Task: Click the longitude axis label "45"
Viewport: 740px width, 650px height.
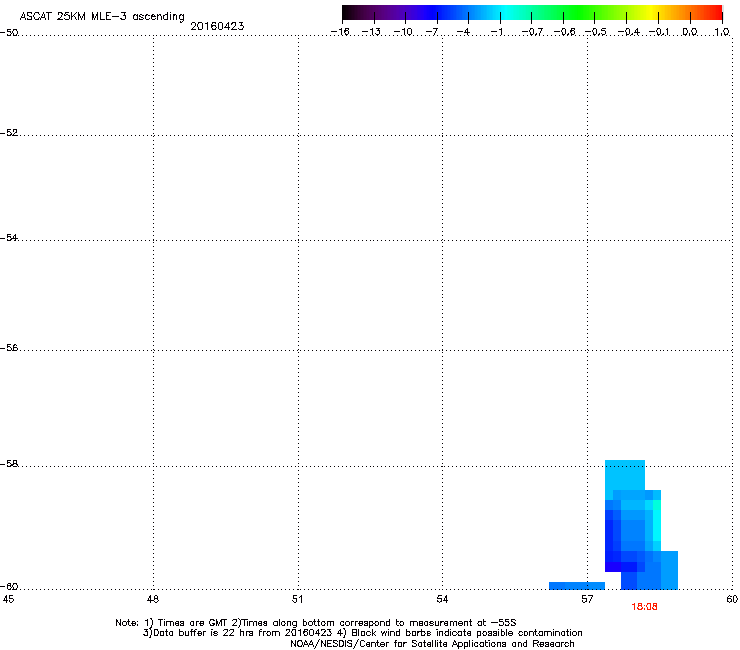Action: [x=8, y=599]
